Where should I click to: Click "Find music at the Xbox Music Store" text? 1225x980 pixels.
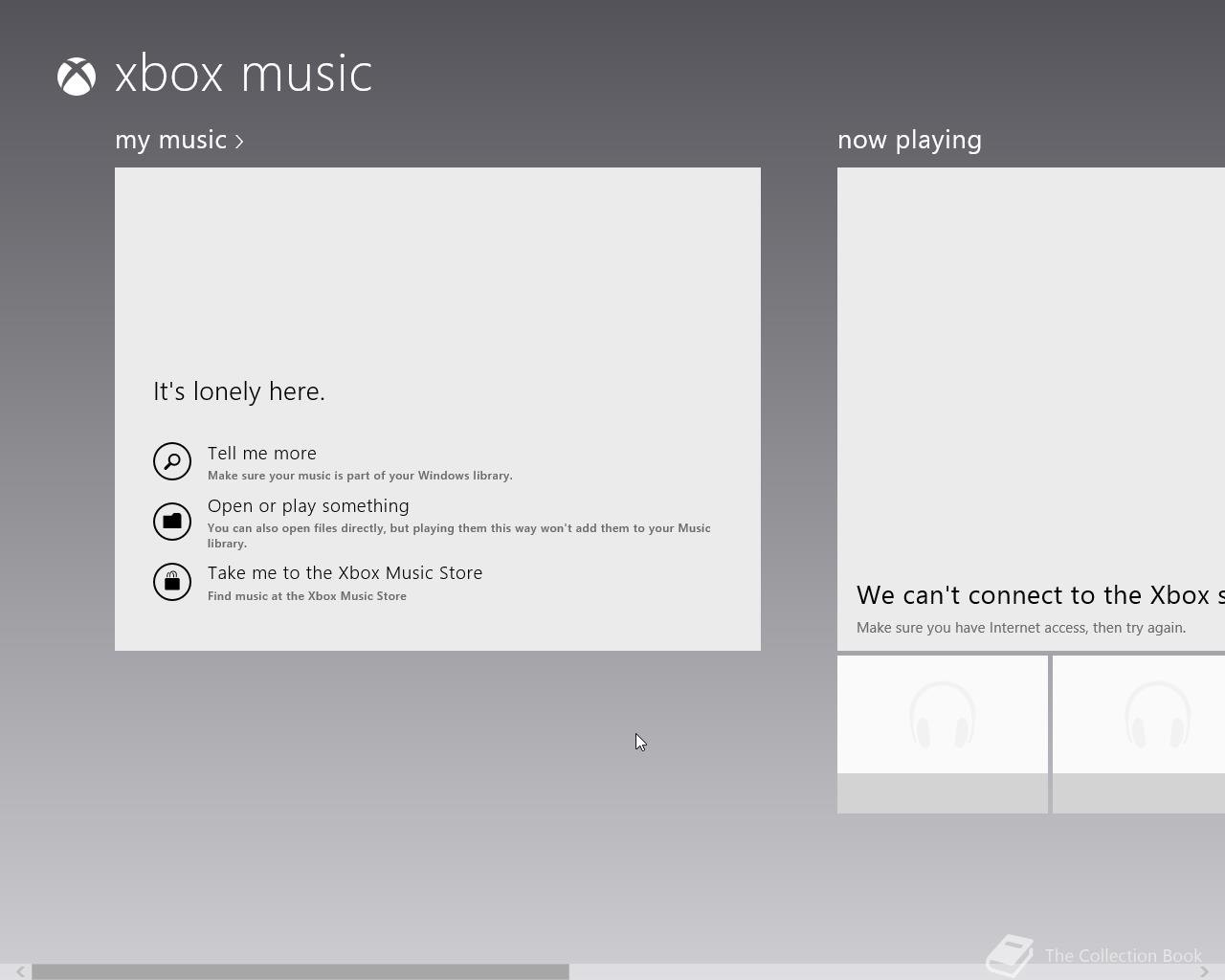click(307, 595)
